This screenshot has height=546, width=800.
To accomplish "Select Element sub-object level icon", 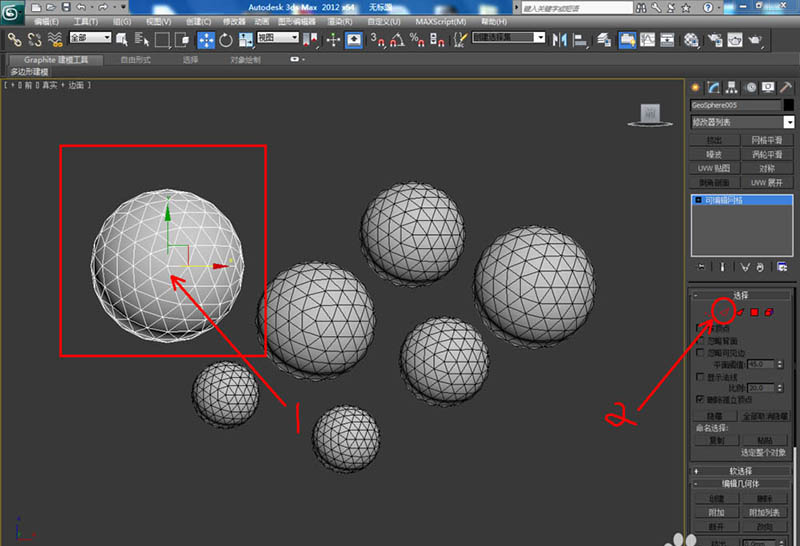I will pyautogui.click(x=768, y=312).
